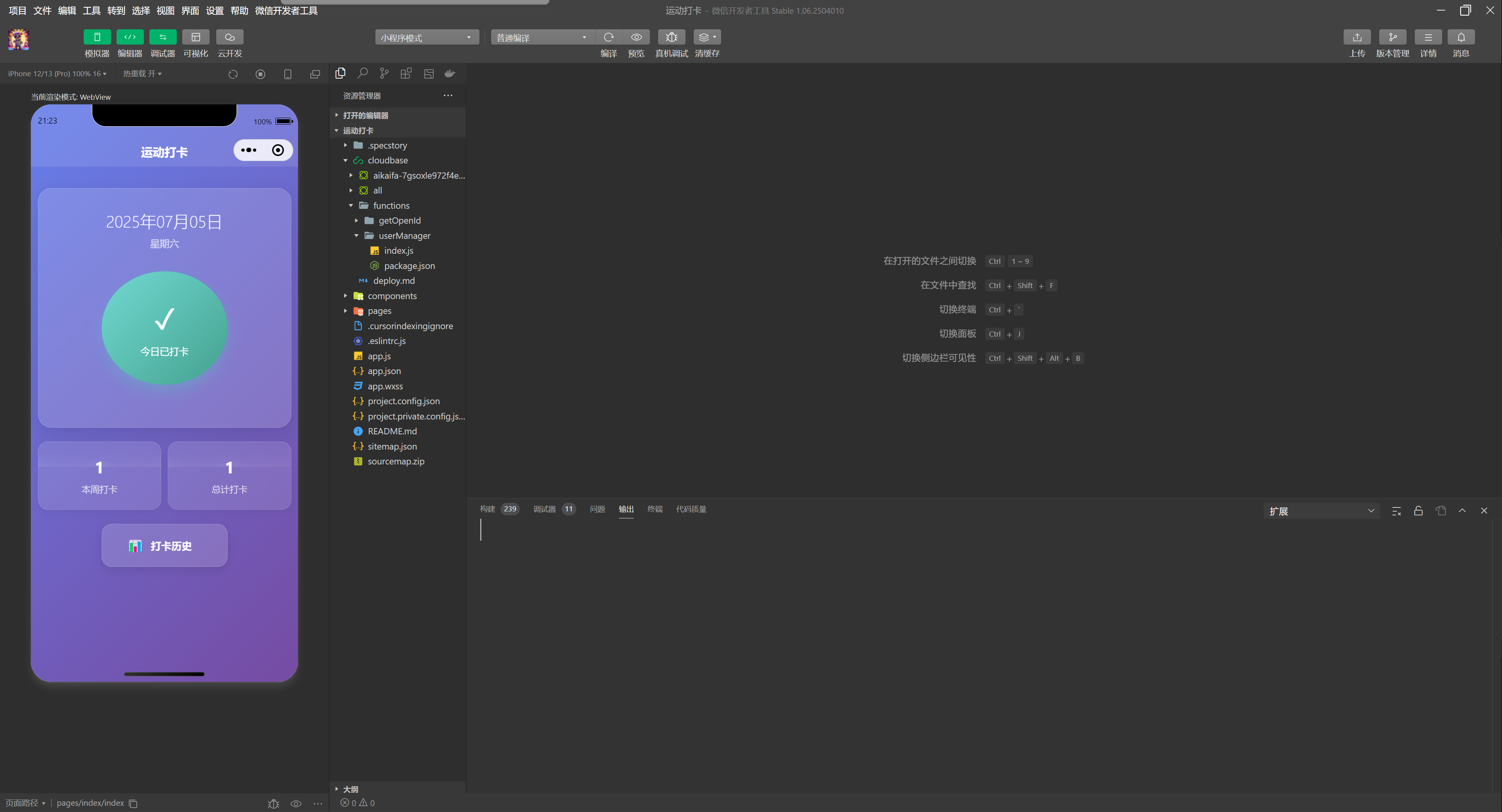Image resolution: width=1502 pixels, height=812 pixels.
Task: Toggle the output scroll lock icon
Action: point(1419,511)
